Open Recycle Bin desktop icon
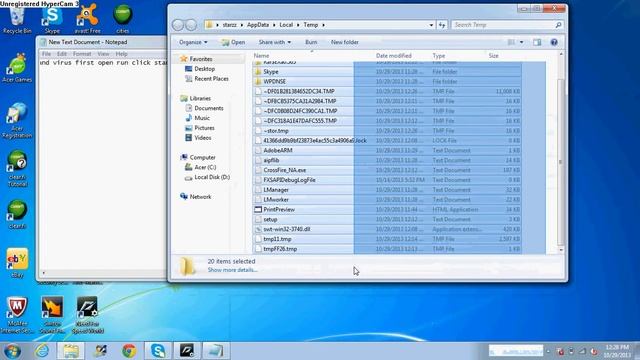Image resolution: width=640 pixels, height=360 pixels. coord(17,20)
